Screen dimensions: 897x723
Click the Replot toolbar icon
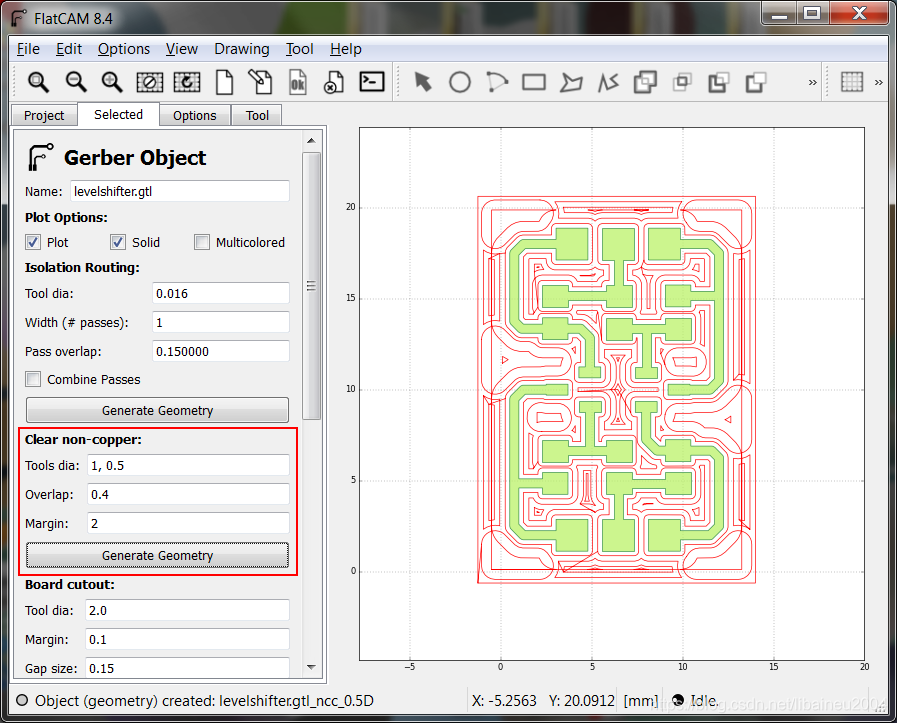186,82
